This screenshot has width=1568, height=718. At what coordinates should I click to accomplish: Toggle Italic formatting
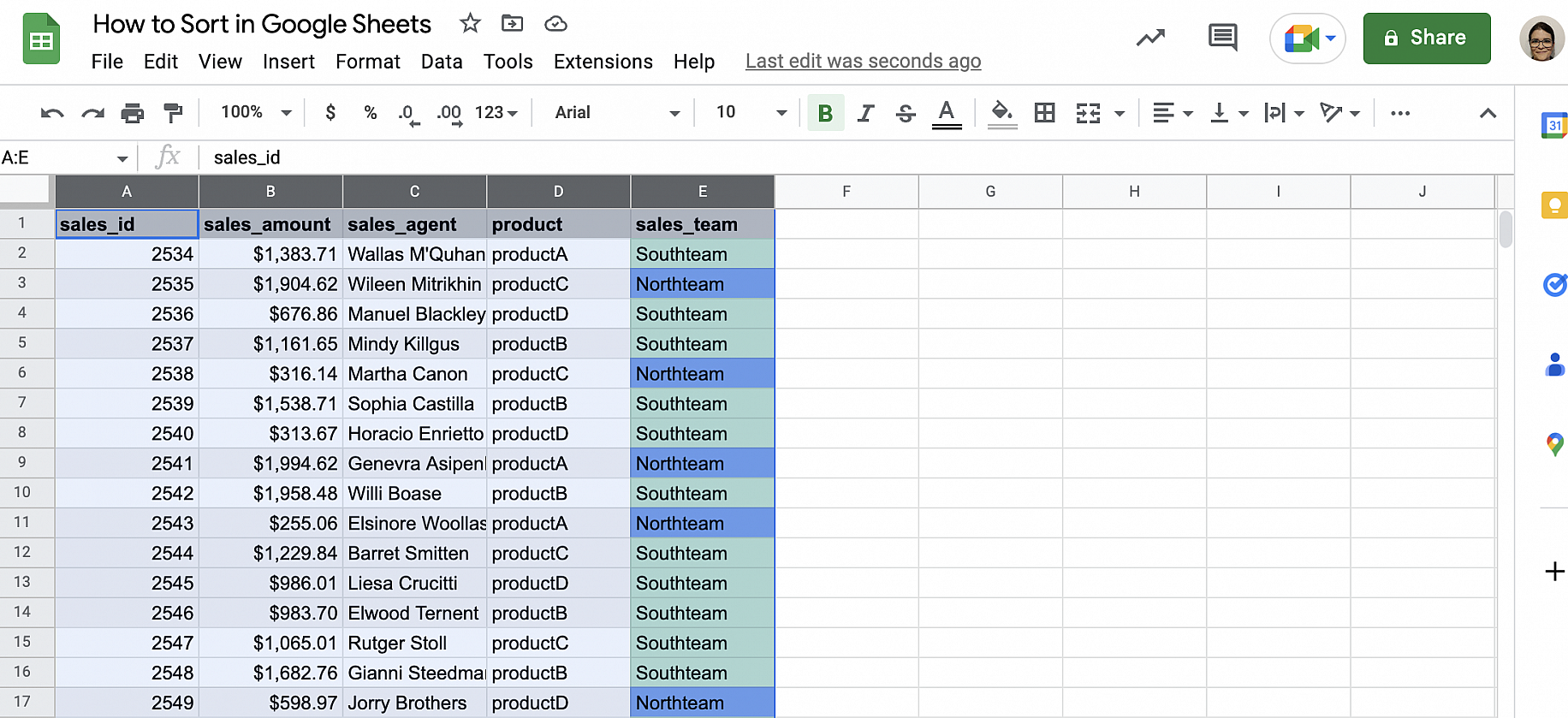click(x=865, y=113)
